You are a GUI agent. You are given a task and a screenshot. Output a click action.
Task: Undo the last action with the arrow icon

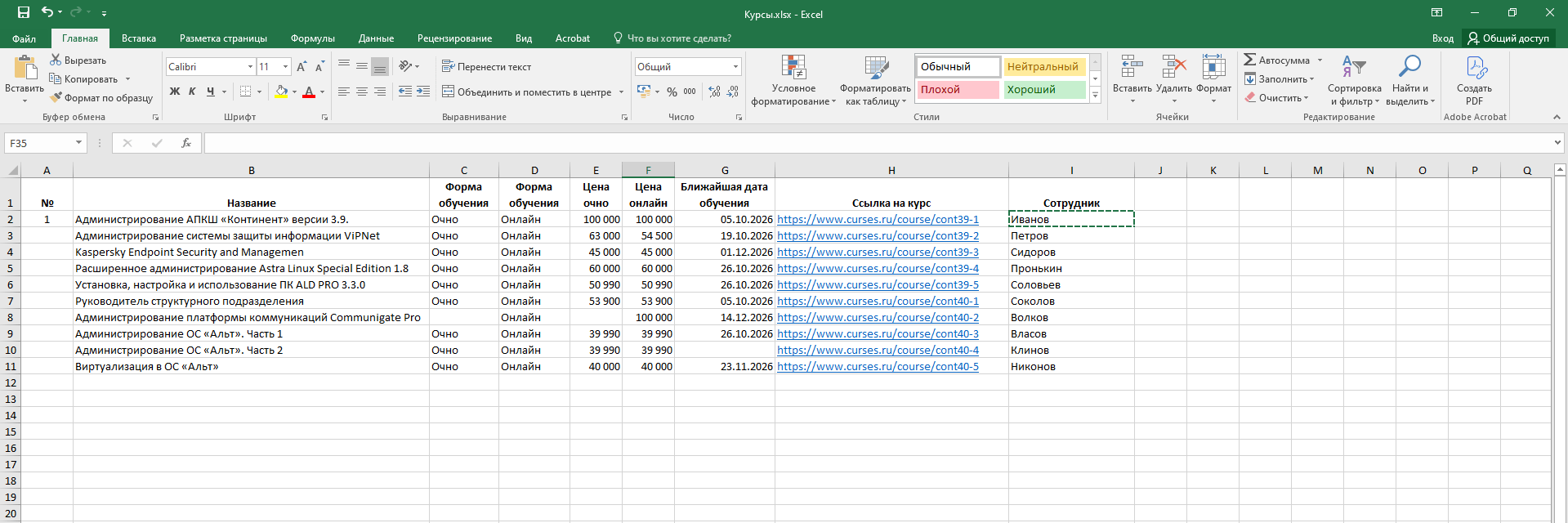pos(47,12)
